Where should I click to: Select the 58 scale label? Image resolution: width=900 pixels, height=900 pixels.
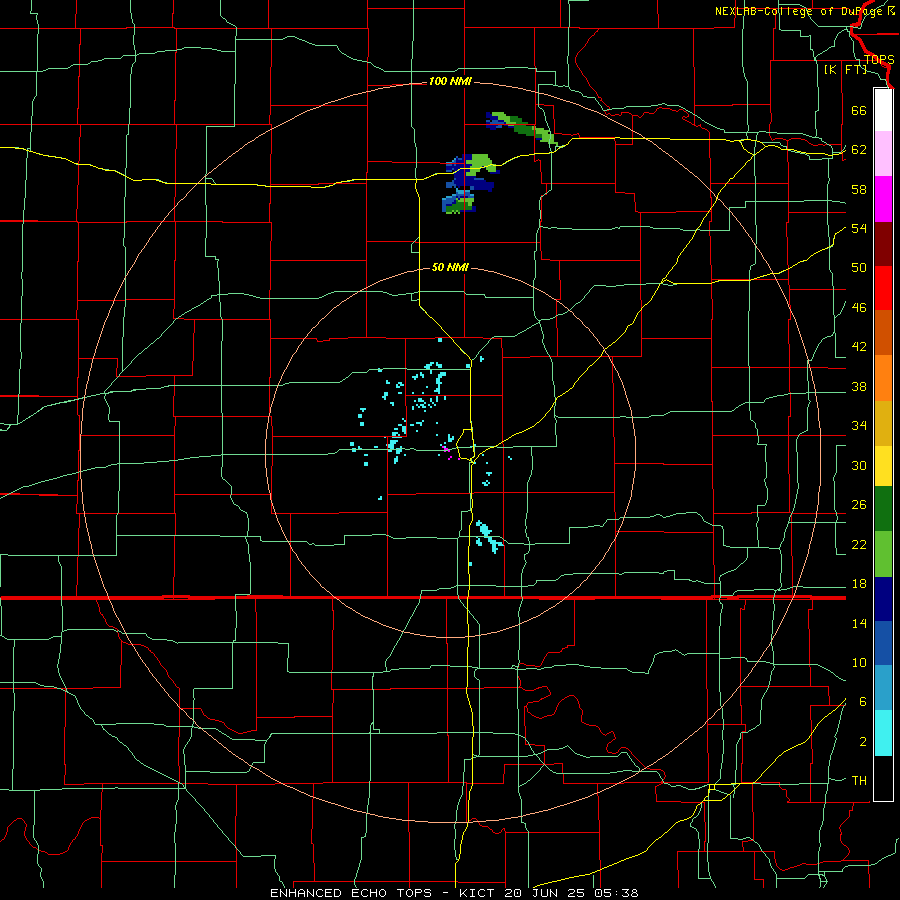859,189
